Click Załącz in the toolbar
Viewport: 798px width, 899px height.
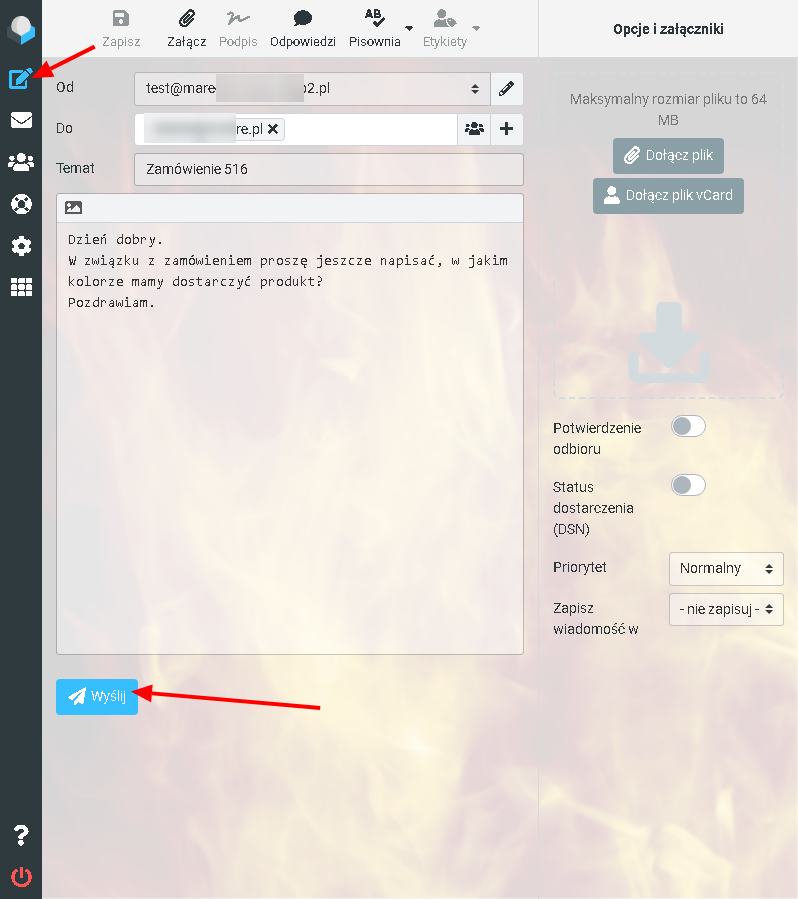pos(186,28)
